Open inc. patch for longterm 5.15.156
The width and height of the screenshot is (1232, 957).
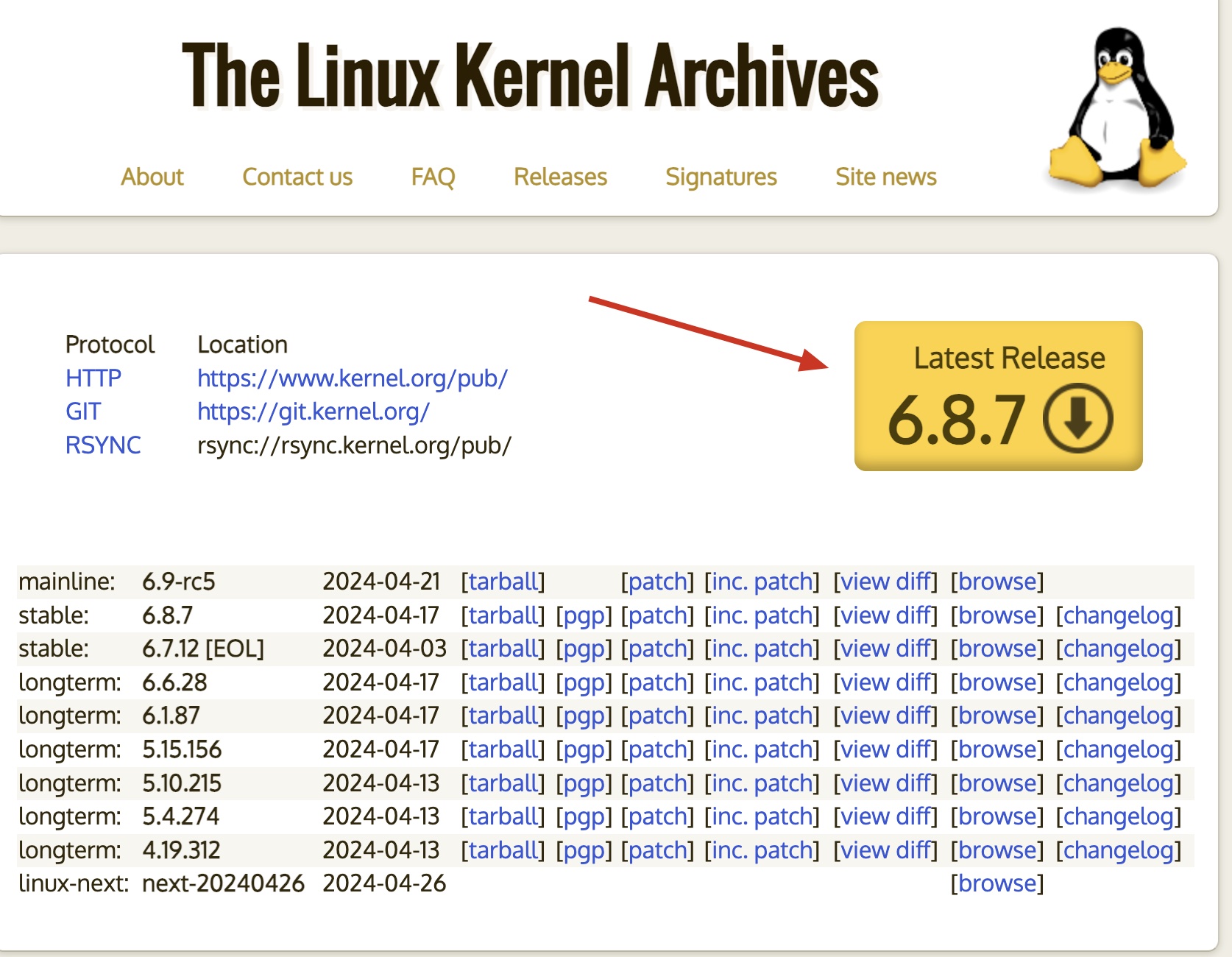(762, 749)
